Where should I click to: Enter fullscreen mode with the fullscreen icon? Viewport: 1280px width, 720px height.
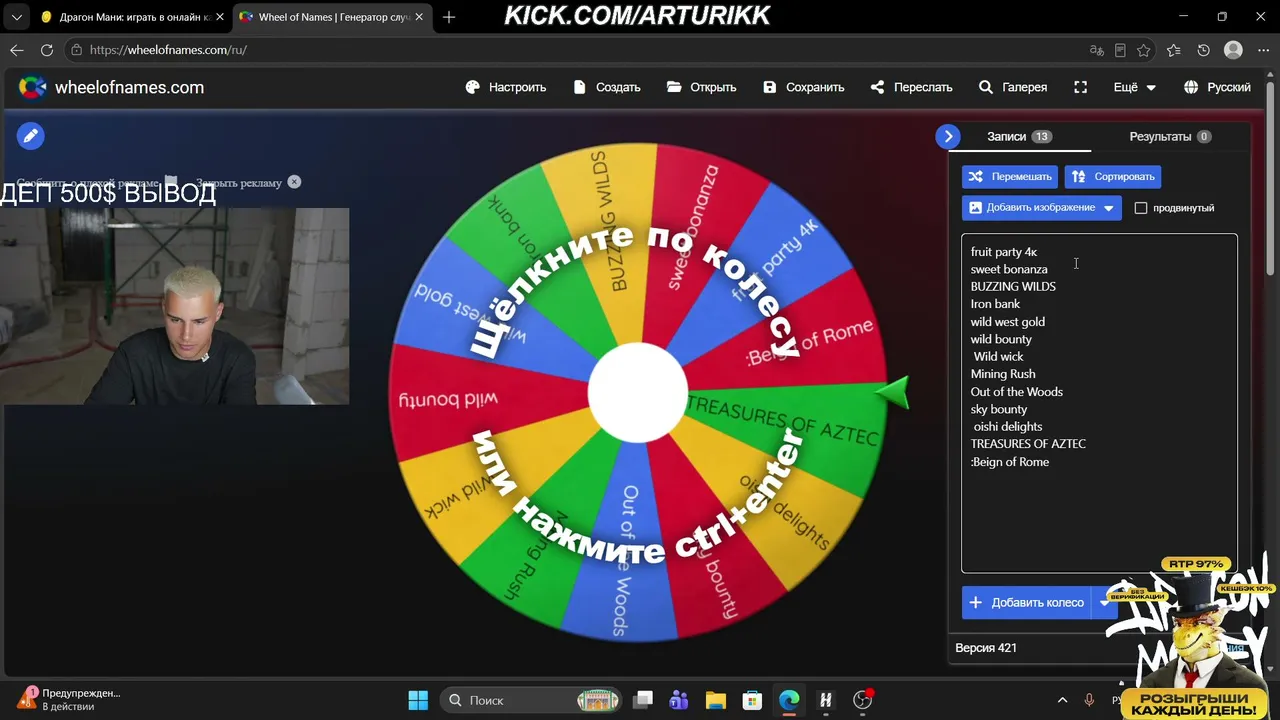coord(1080,87)
